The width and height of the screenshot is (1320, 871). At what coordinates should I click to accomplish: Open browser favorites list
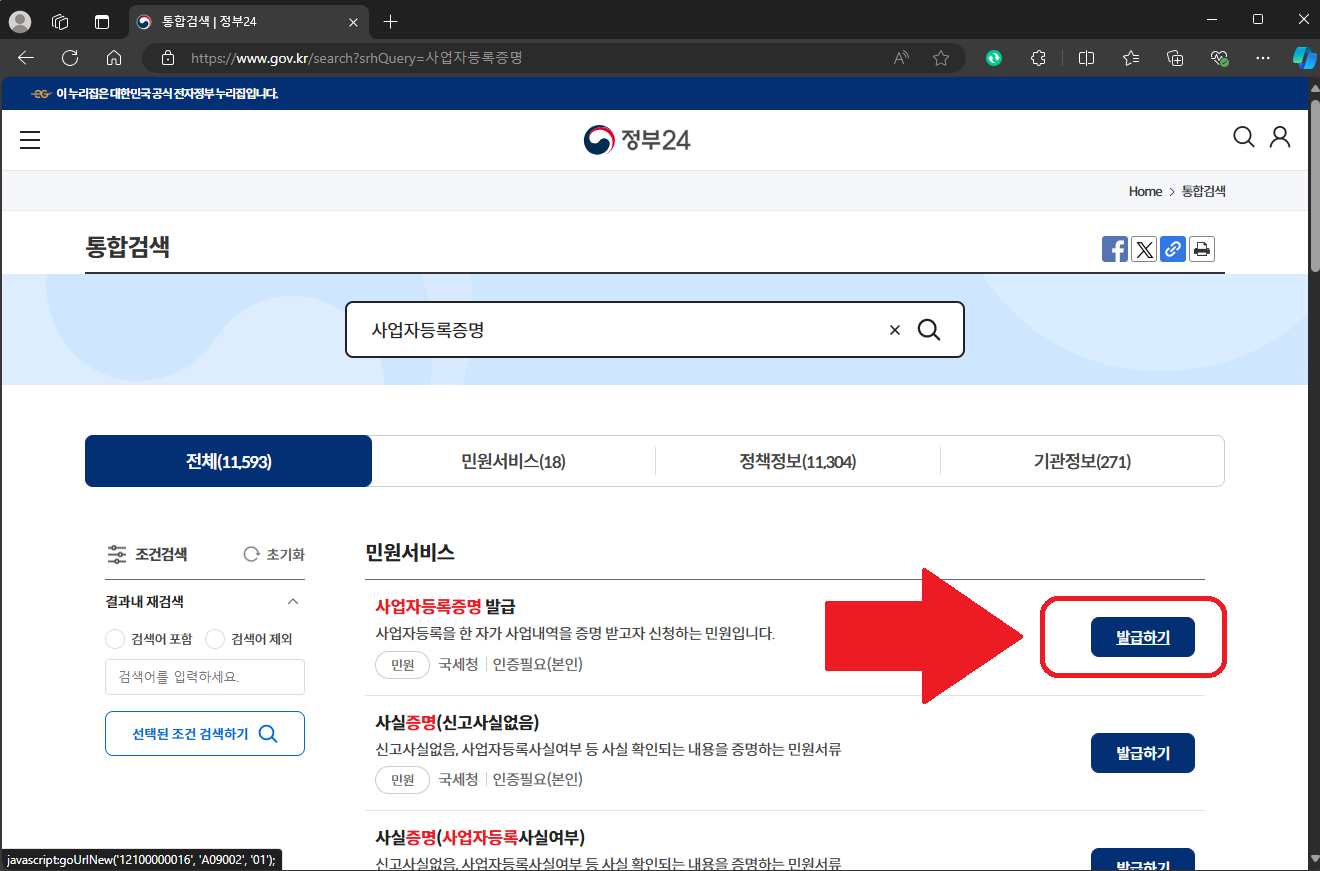pyautogui.click(x=1131, y=58)
